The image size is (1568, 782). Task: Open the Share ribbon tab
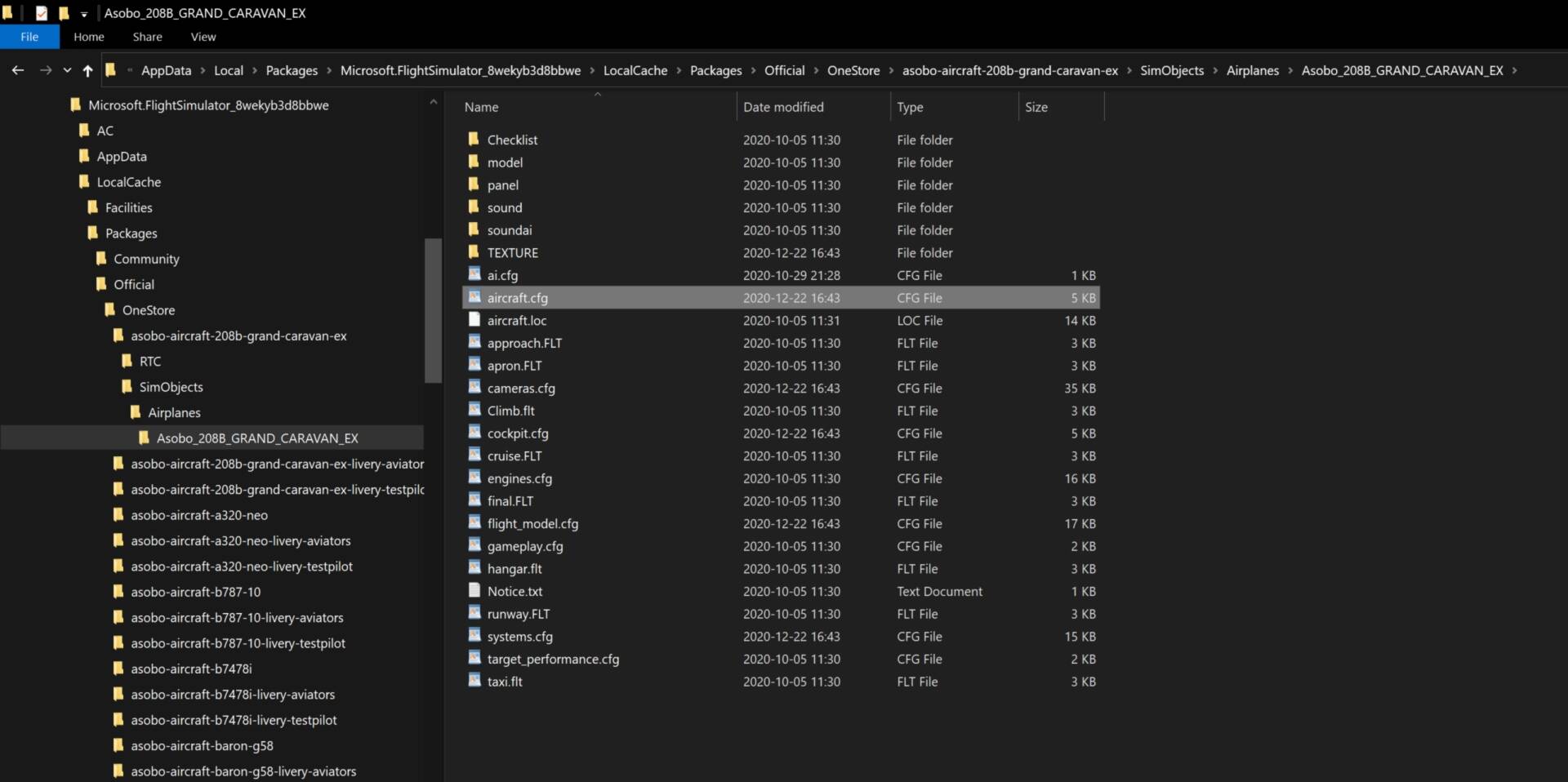tap(148, 37)
